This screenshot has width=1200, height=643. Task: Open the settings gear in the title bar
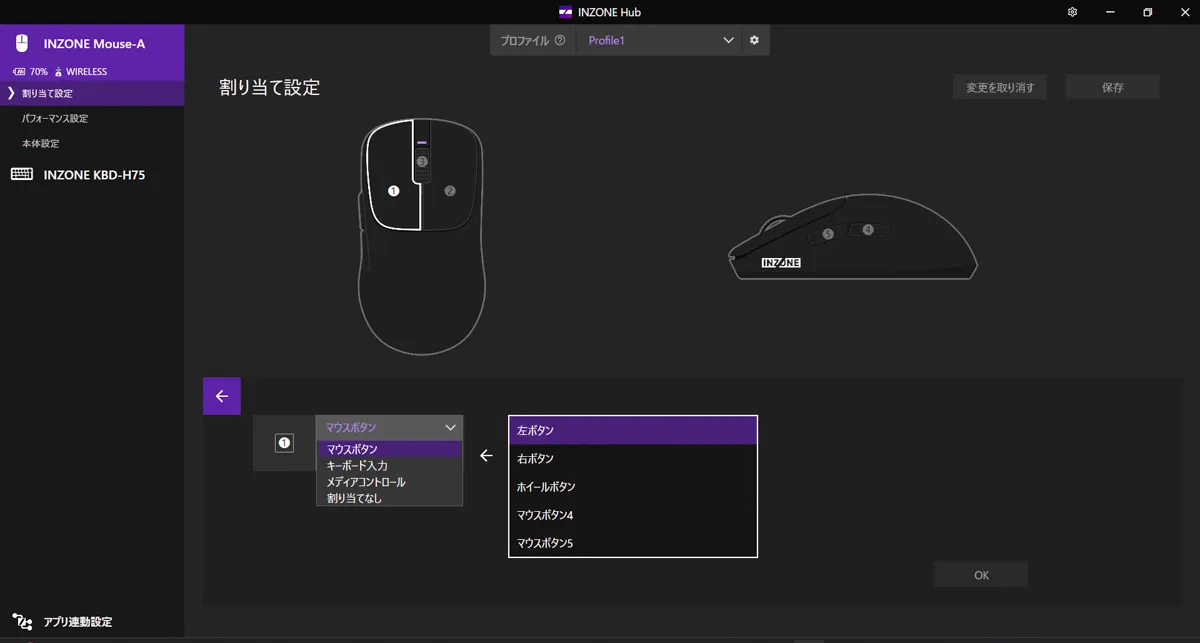tap(1072, 12)
